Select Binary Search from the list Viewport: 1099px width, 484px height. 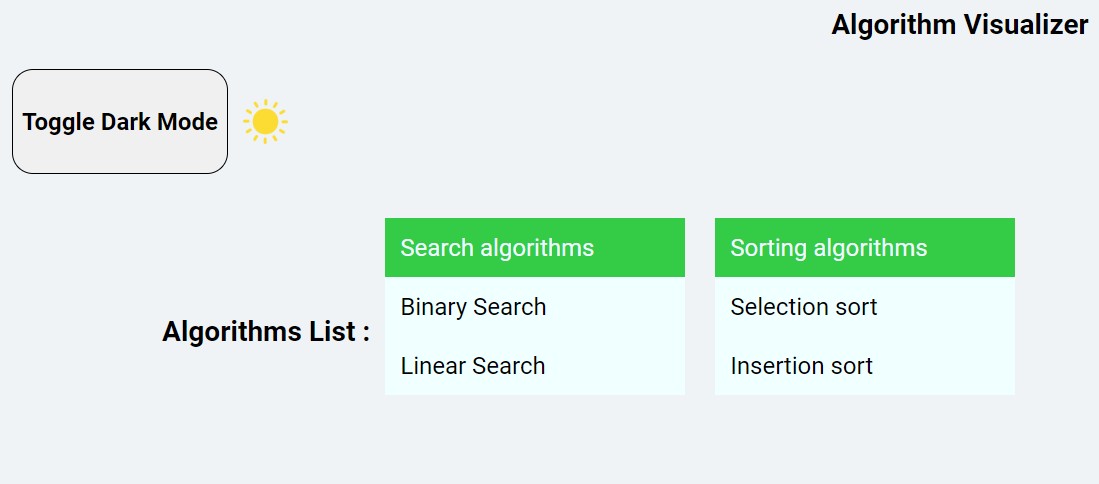pyautogui.click(x=535, y=307)
